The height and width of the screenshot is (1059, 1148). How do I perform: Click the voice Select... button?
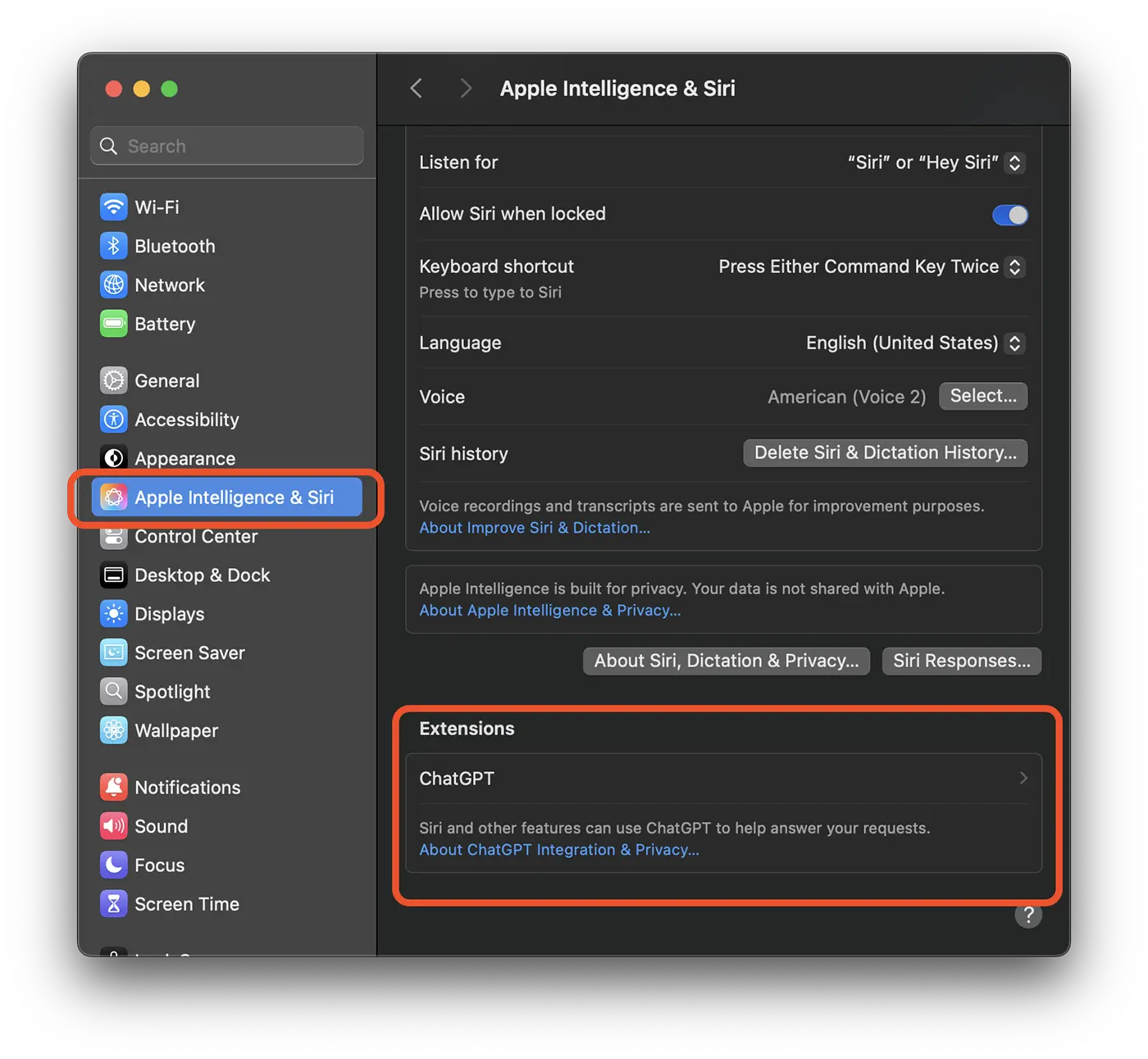coord(983,396)
